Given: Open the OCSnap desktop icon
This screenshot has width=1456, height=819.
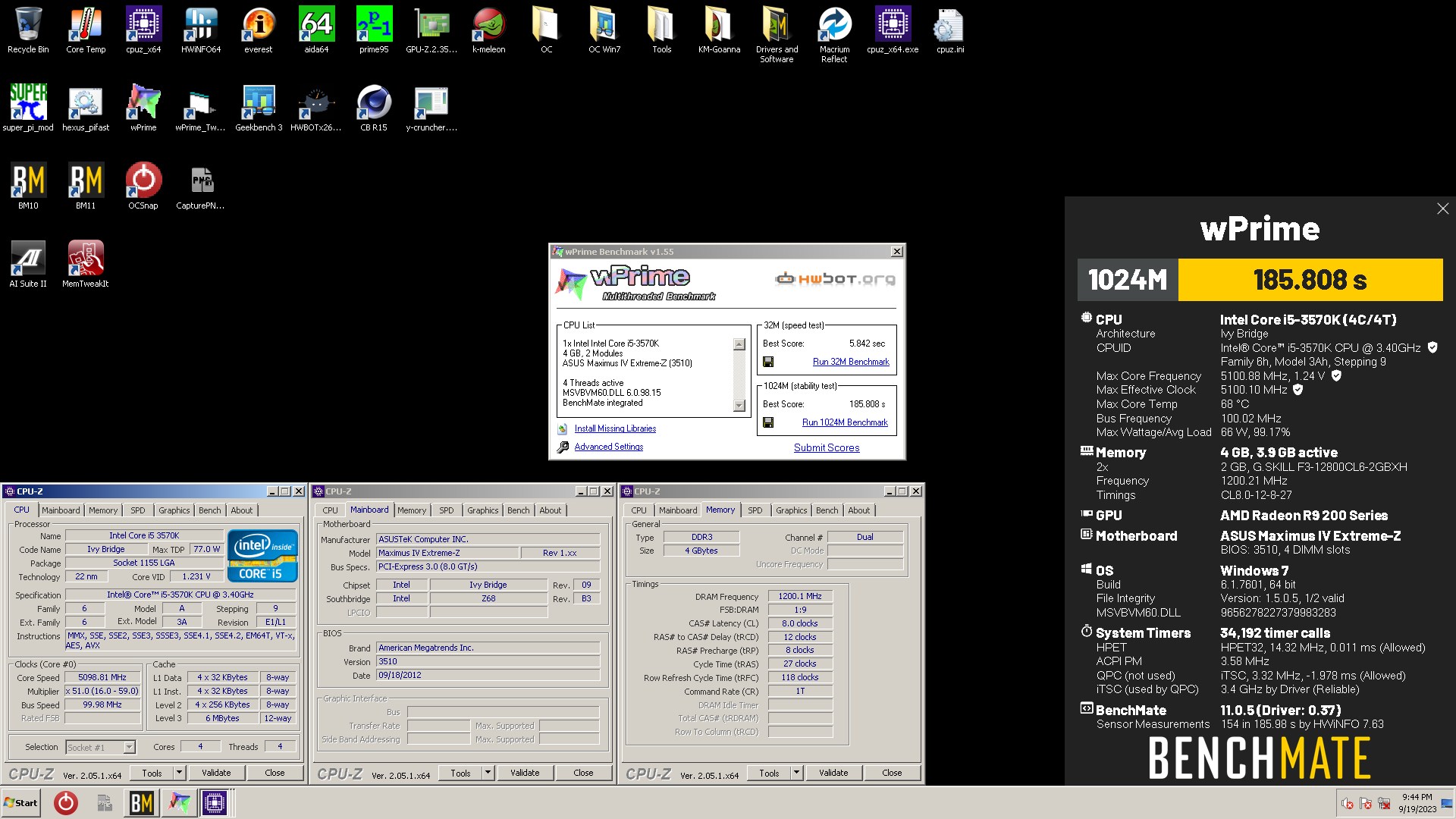Looking at the screenshot, I should [143, 186].
